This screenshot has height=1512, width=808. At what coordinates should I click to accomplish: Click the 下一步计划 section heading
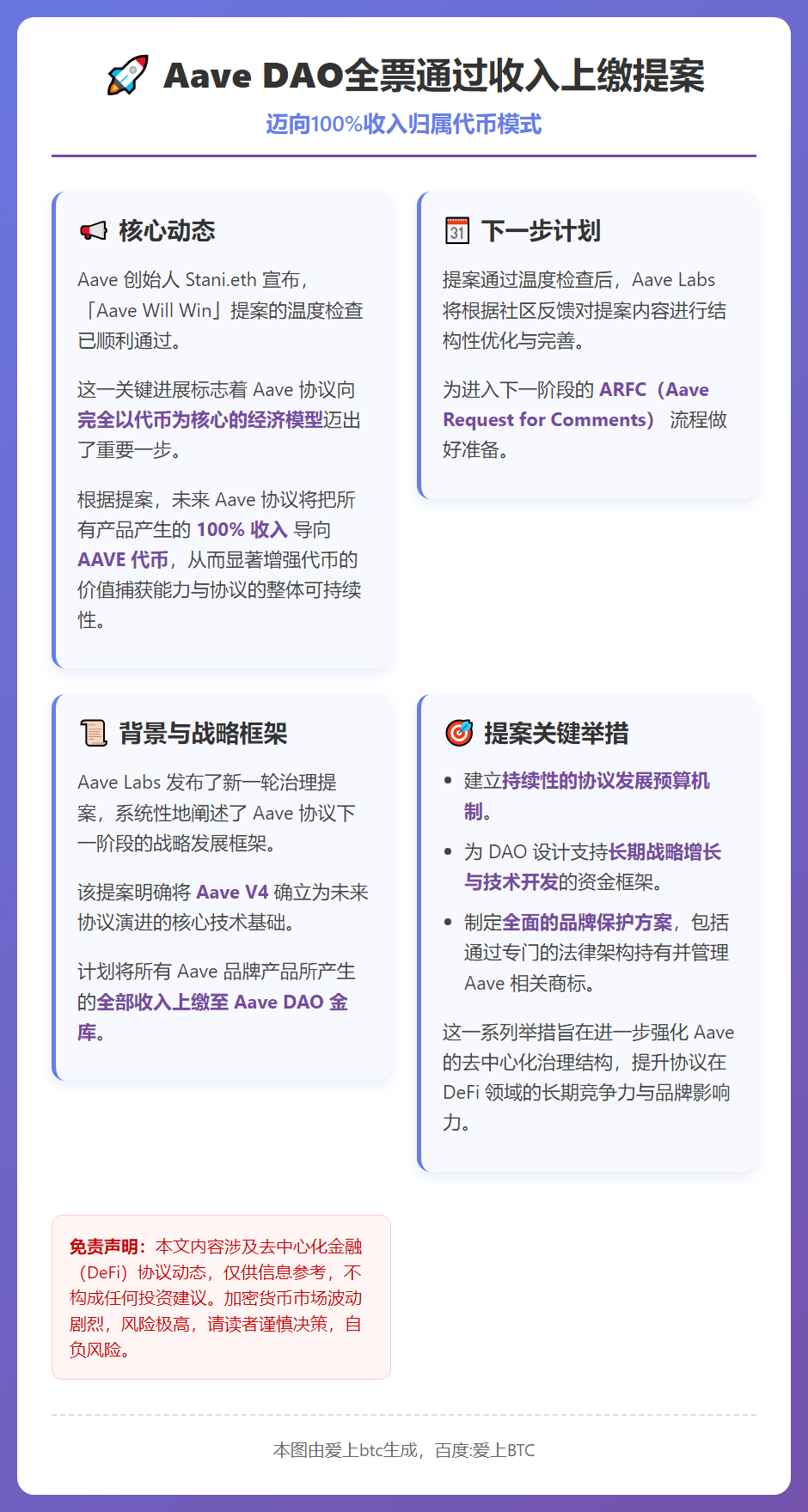(541, 231)
